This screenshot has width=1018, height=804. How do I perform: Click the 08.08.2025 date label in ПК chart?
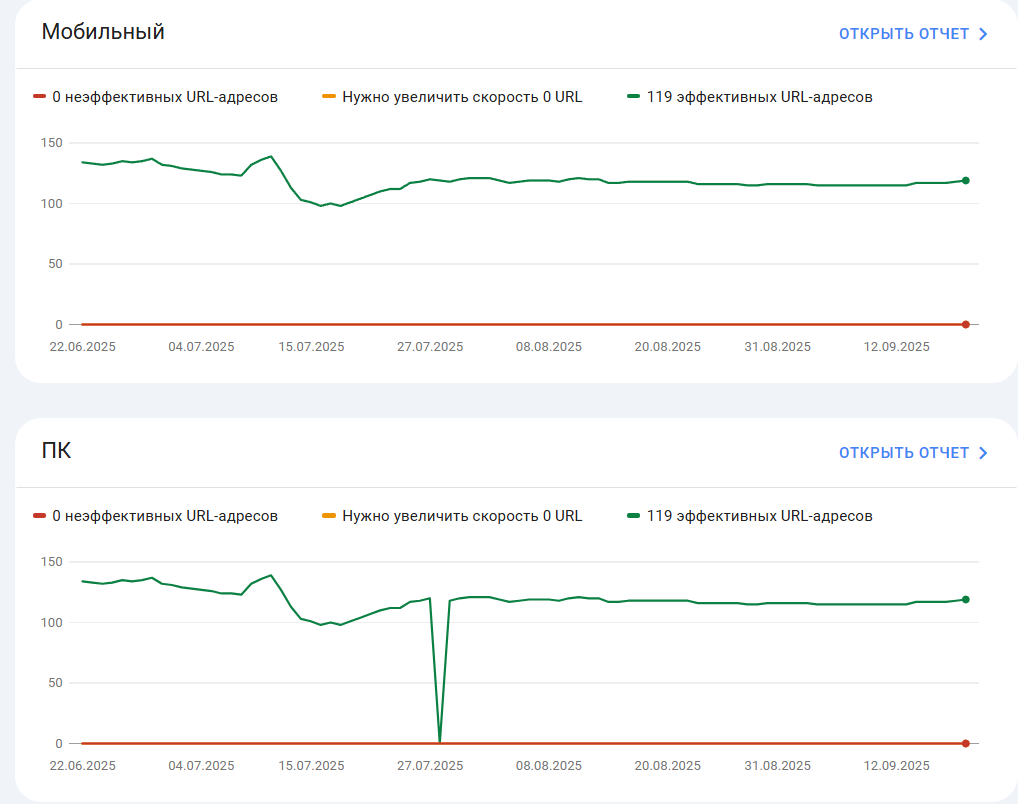[549, 766]
